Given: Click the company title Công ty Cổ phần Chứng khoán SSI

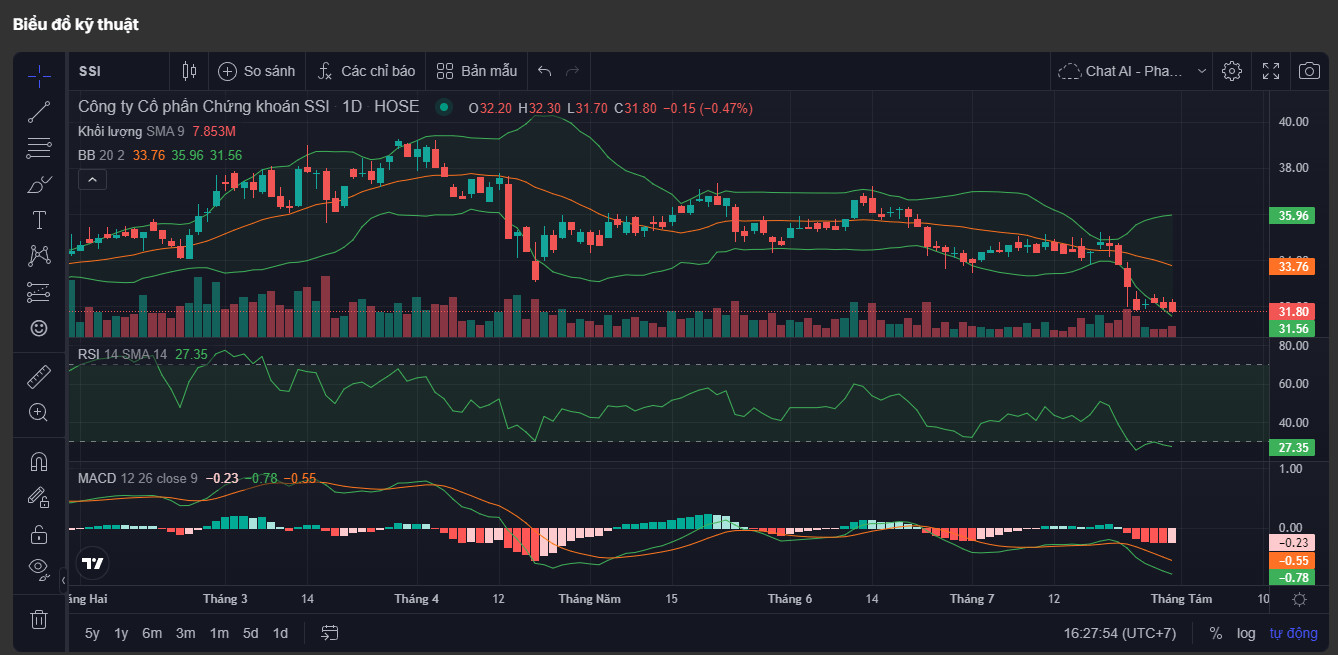Looking at the screenshot, I should tap(204, 107).
